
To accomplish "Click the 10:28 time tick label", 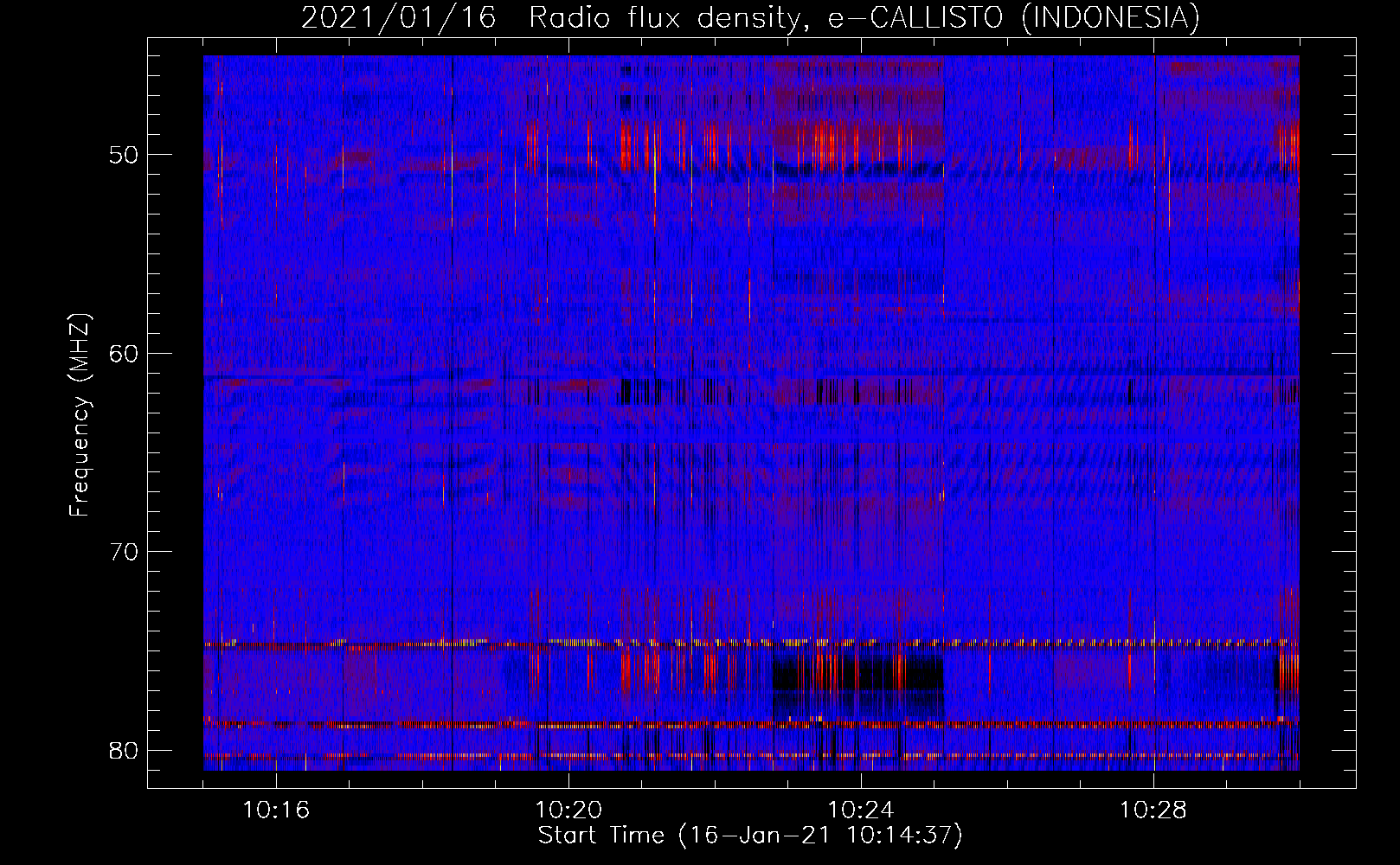I will [x=1153, y=811].
